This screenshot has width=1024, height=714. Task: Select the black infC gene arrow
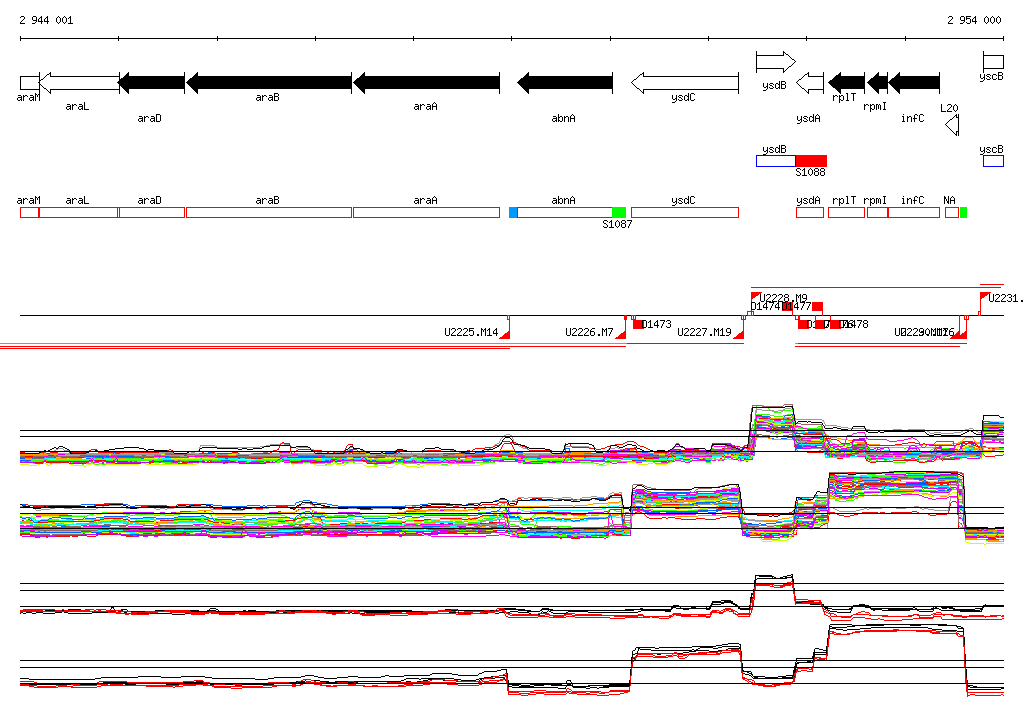pos(914,83)
